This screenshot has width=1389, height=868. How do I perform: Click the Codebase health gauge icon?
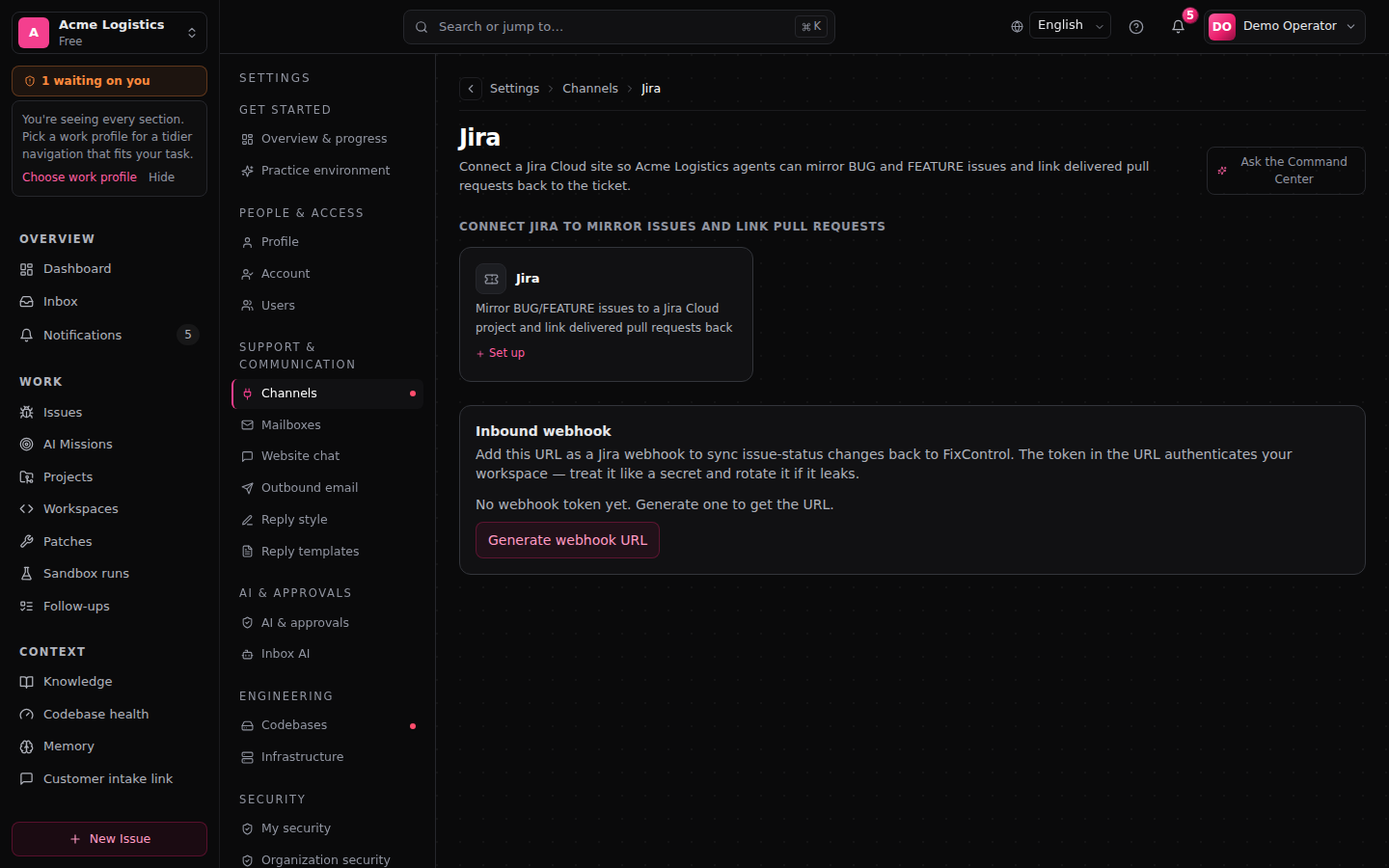point(27,715)
